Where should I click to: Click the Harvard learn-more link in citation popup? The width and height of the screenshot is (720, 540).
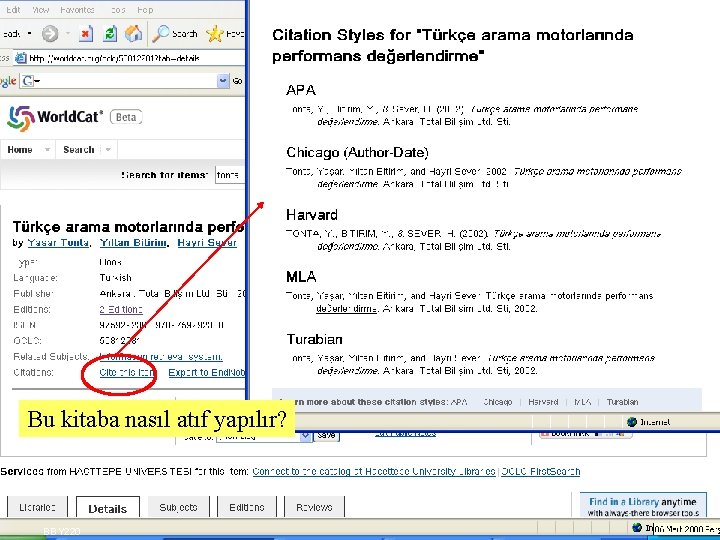click(543, 402)
